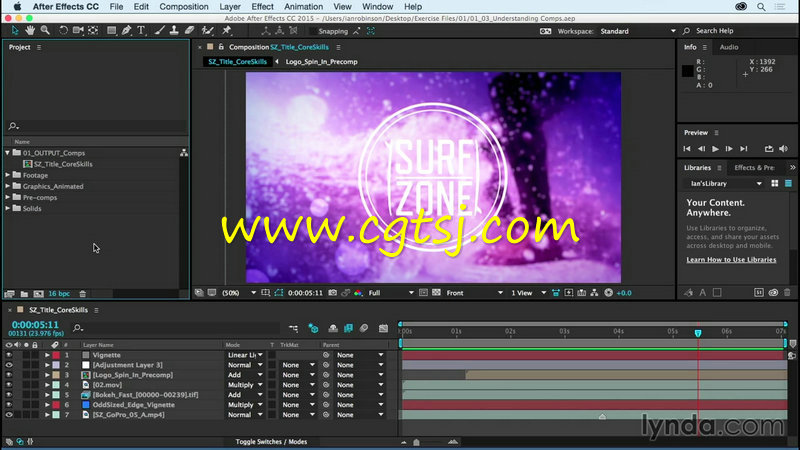
Task: Open the Layer menu
Action: [230, 7]
